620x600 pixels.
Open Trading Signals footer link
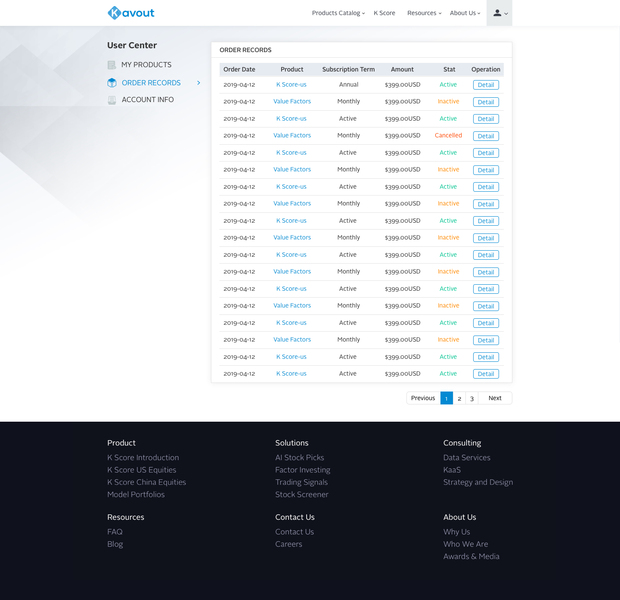301,482
